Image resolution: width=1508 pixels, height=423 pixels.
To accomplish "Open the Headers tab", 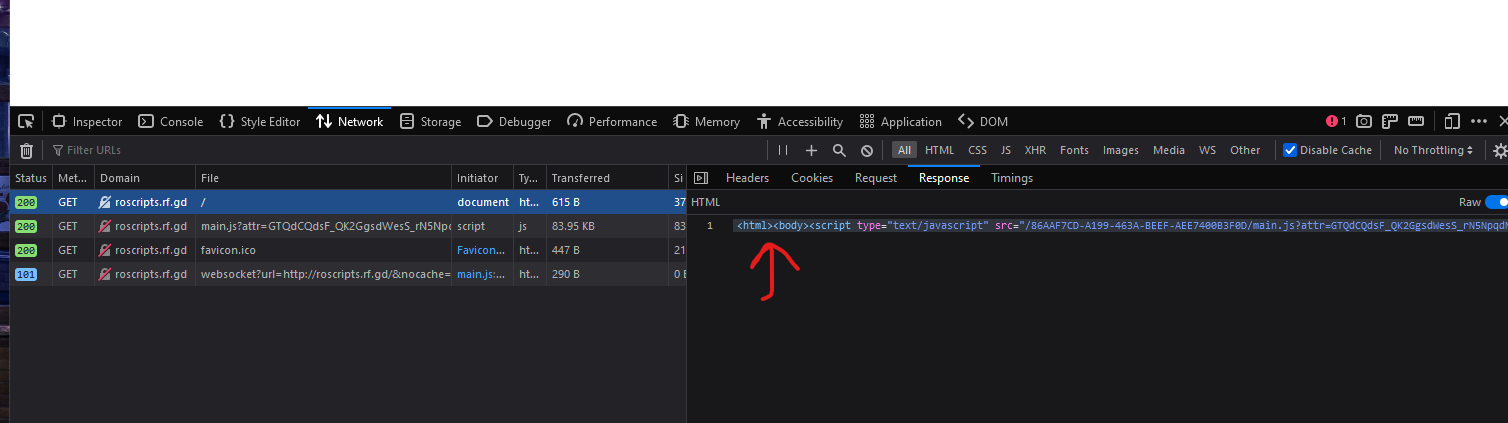I will pyautogui.click(x=747, y=178).
